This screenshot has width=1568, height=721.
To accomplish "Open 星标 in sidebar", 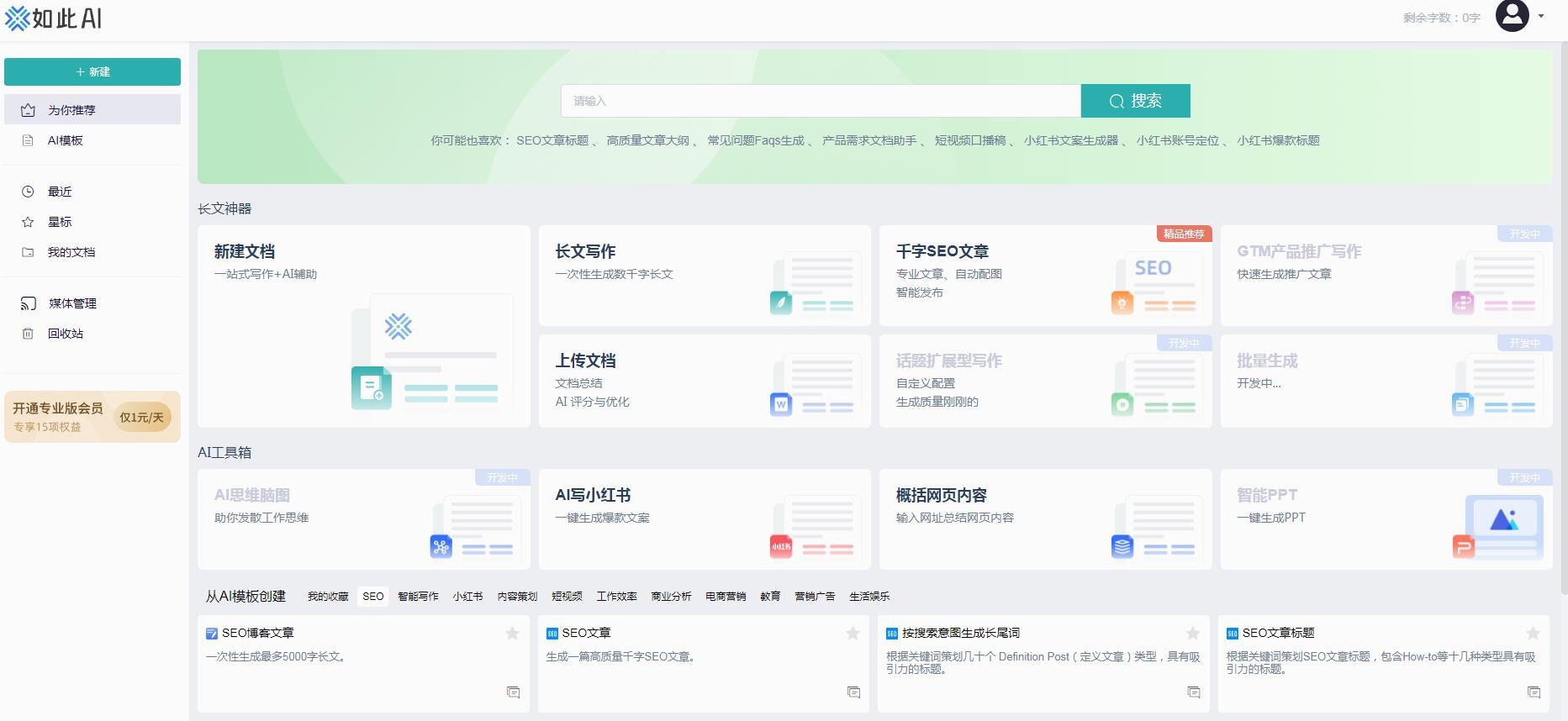I will click(92, 222).
